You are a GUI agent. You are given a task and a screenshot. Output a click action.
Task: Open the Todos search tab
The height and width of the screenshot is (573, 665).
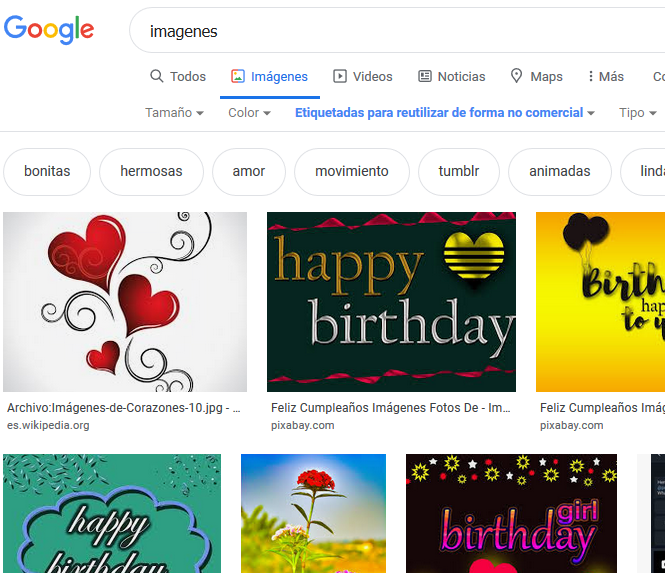point(178,77)
